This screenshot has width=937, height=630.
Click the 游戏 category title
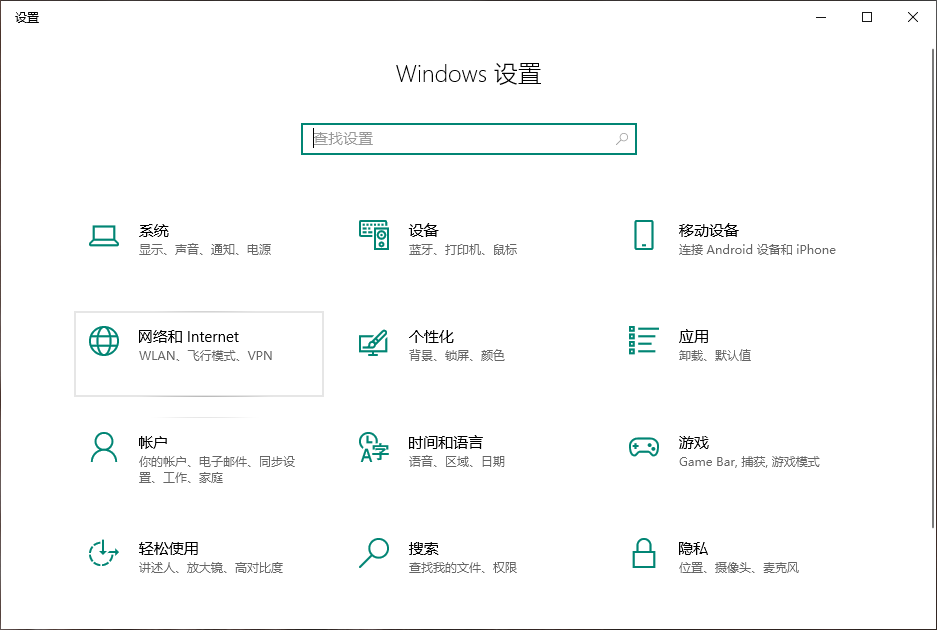[693, 443]
